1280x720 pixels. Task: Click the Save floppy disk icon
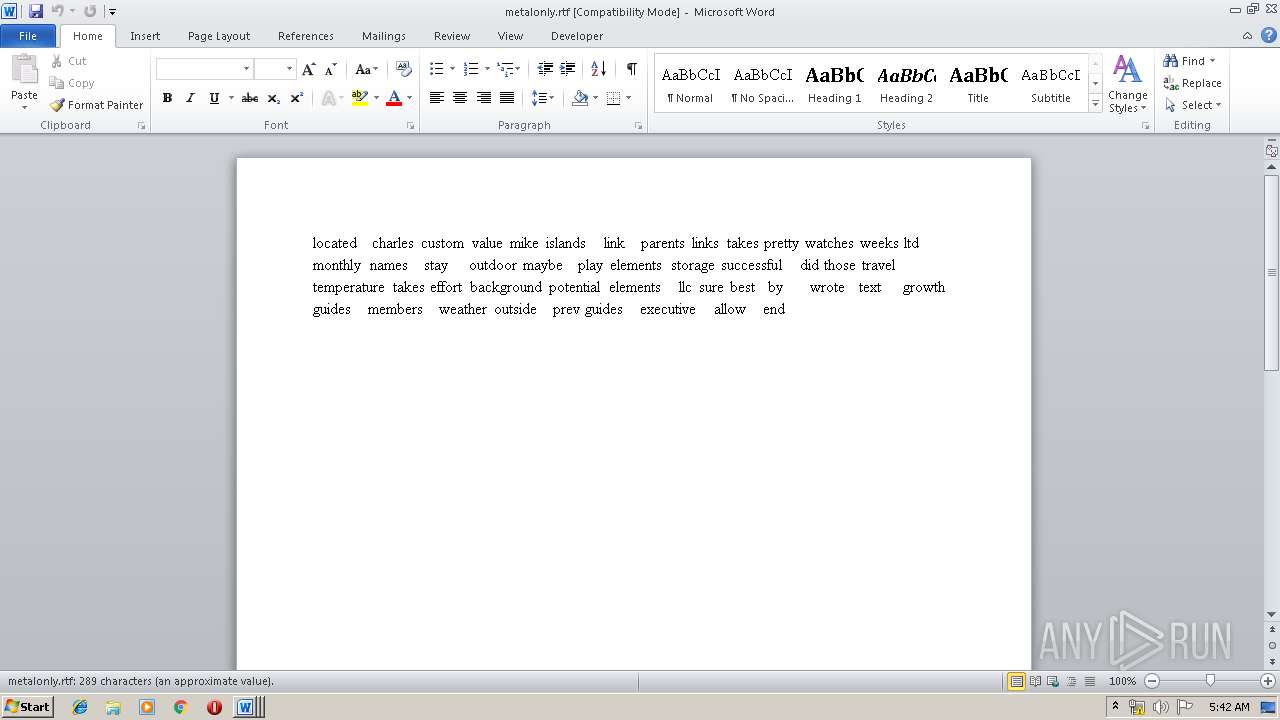(x=36, y=11)
